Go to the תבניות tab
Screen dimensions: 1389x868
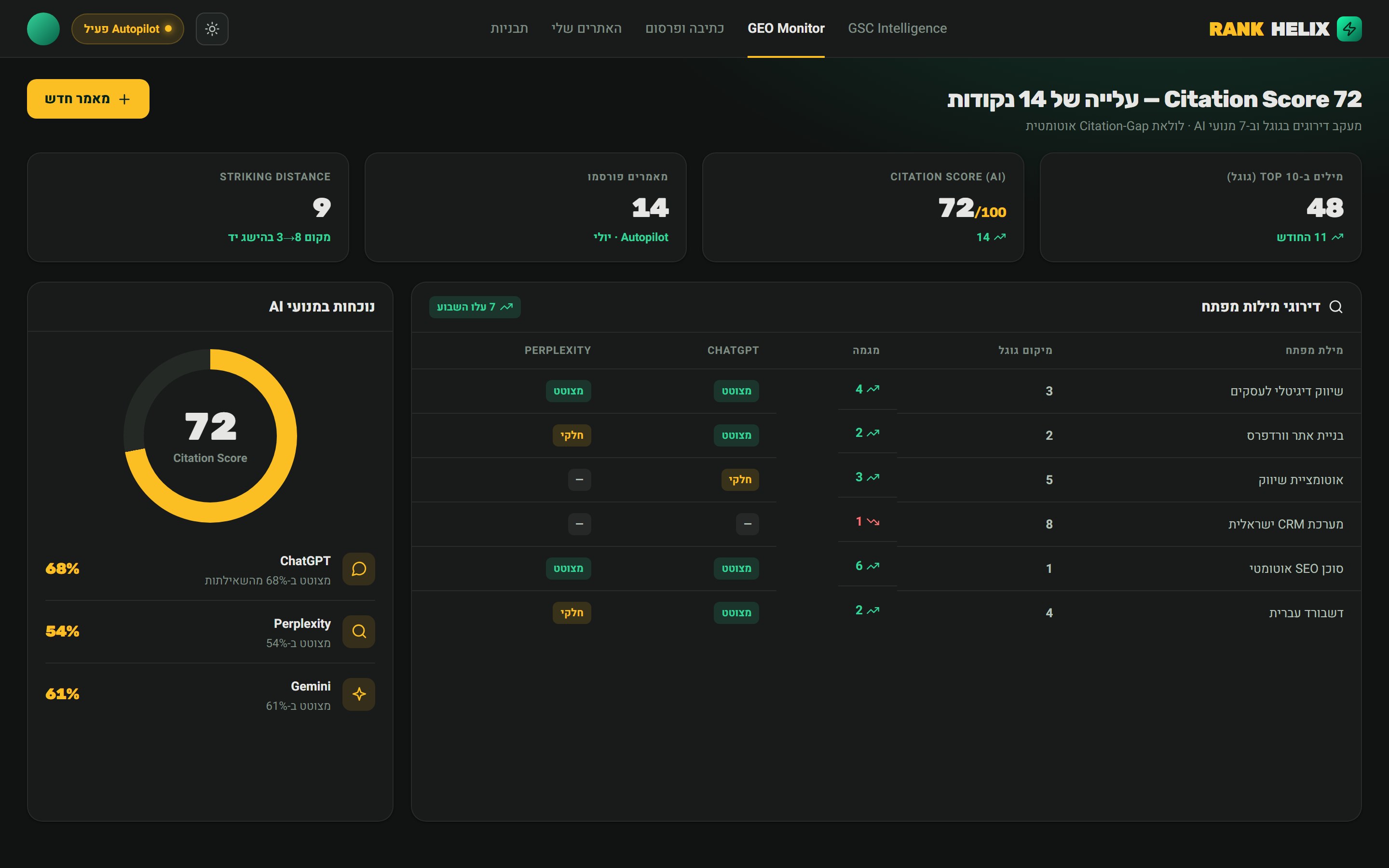tap(509, 28)
